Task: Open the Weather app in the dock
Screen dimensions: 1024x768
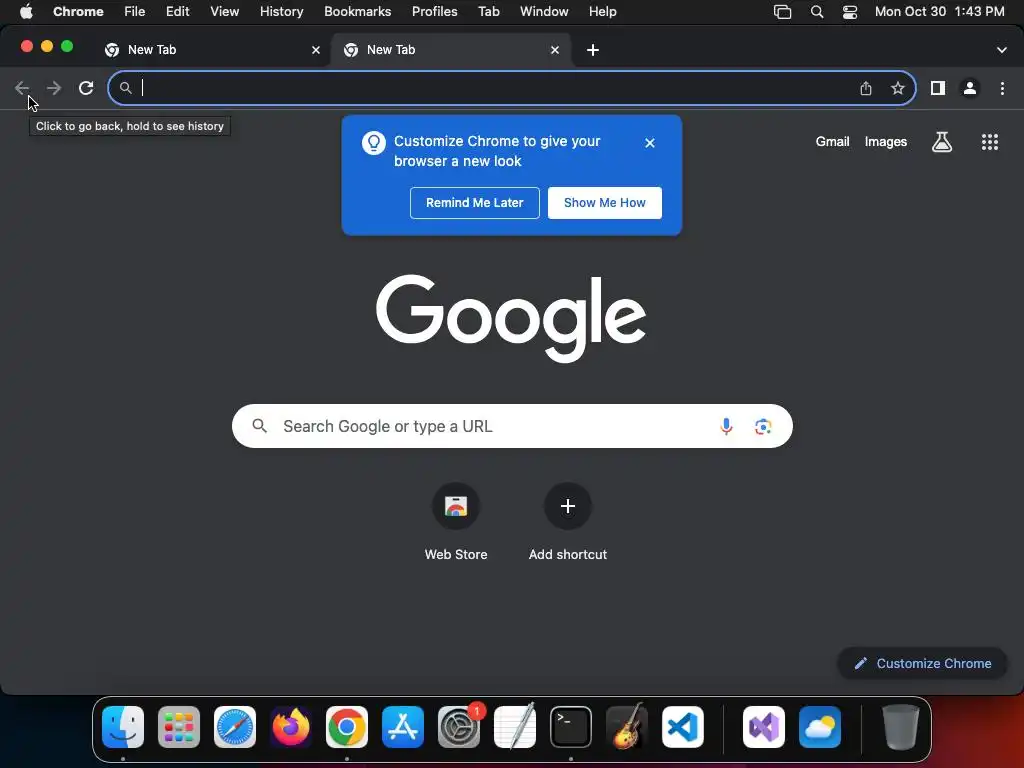Action: coord(820,727)
